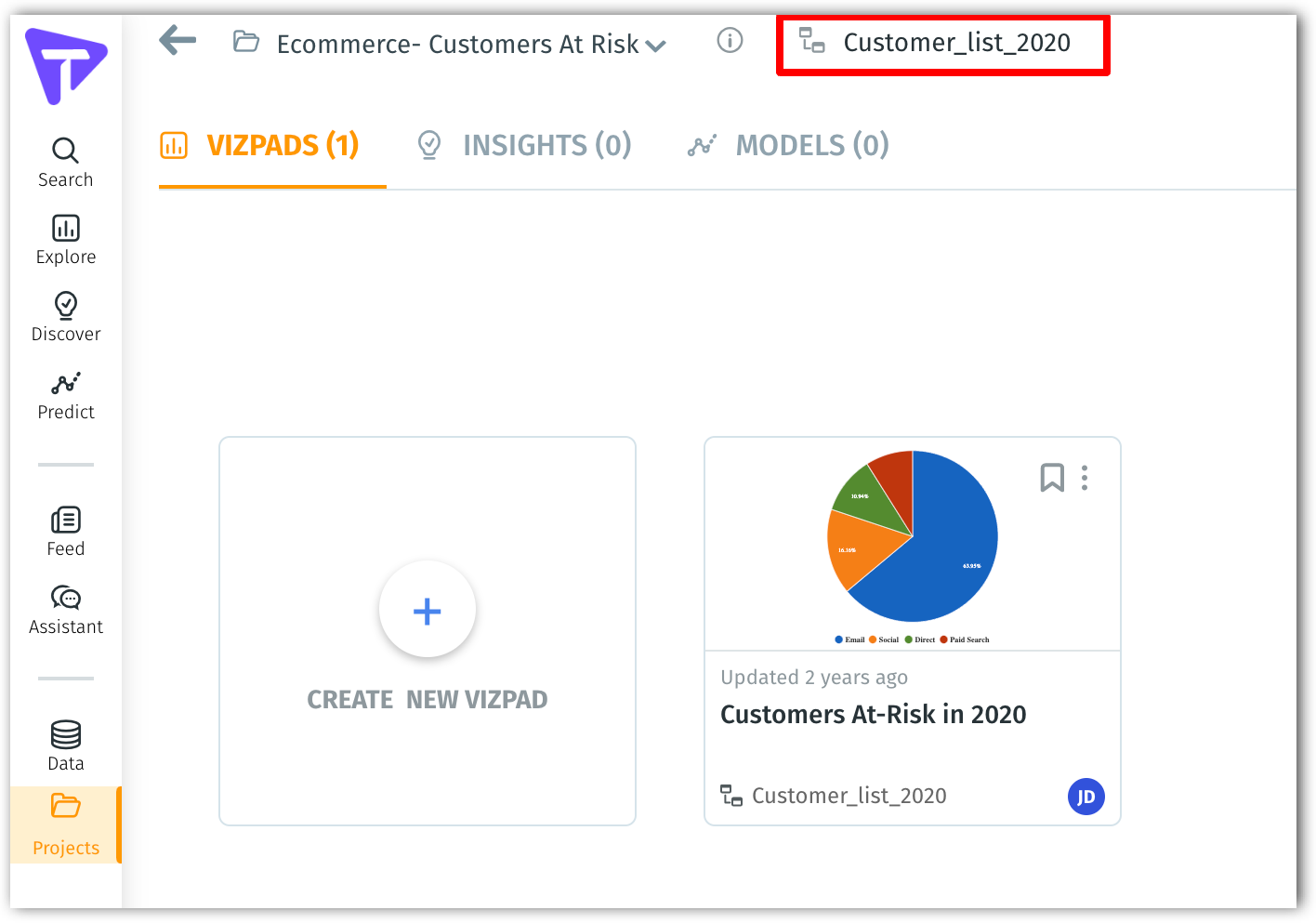Switch to the INSIGHTS tab
Screen dimensions: 1316x923
pos(523,145)
